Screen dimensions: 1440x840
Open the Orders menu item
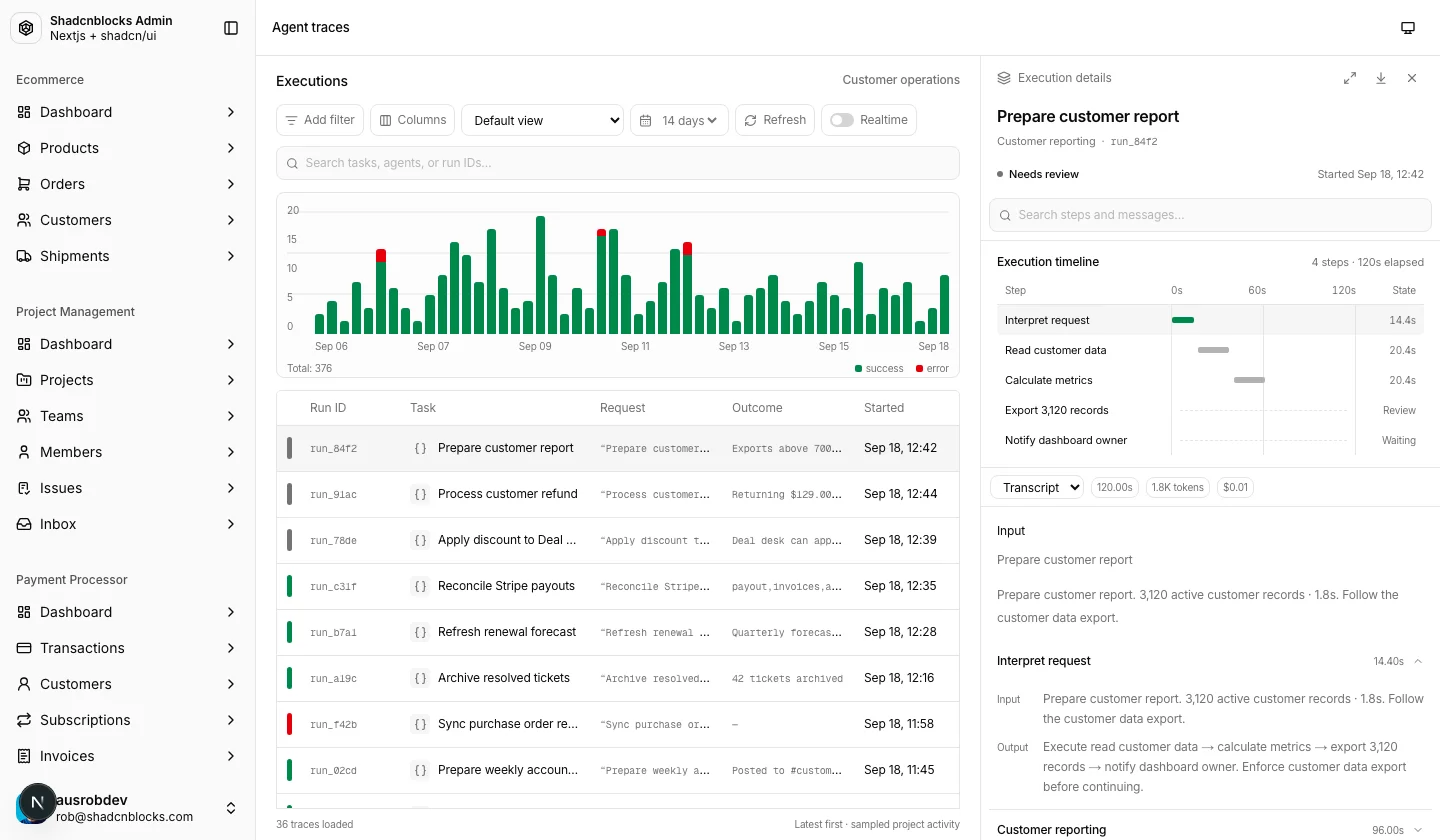pyautogui.click(x=128, y=184)
